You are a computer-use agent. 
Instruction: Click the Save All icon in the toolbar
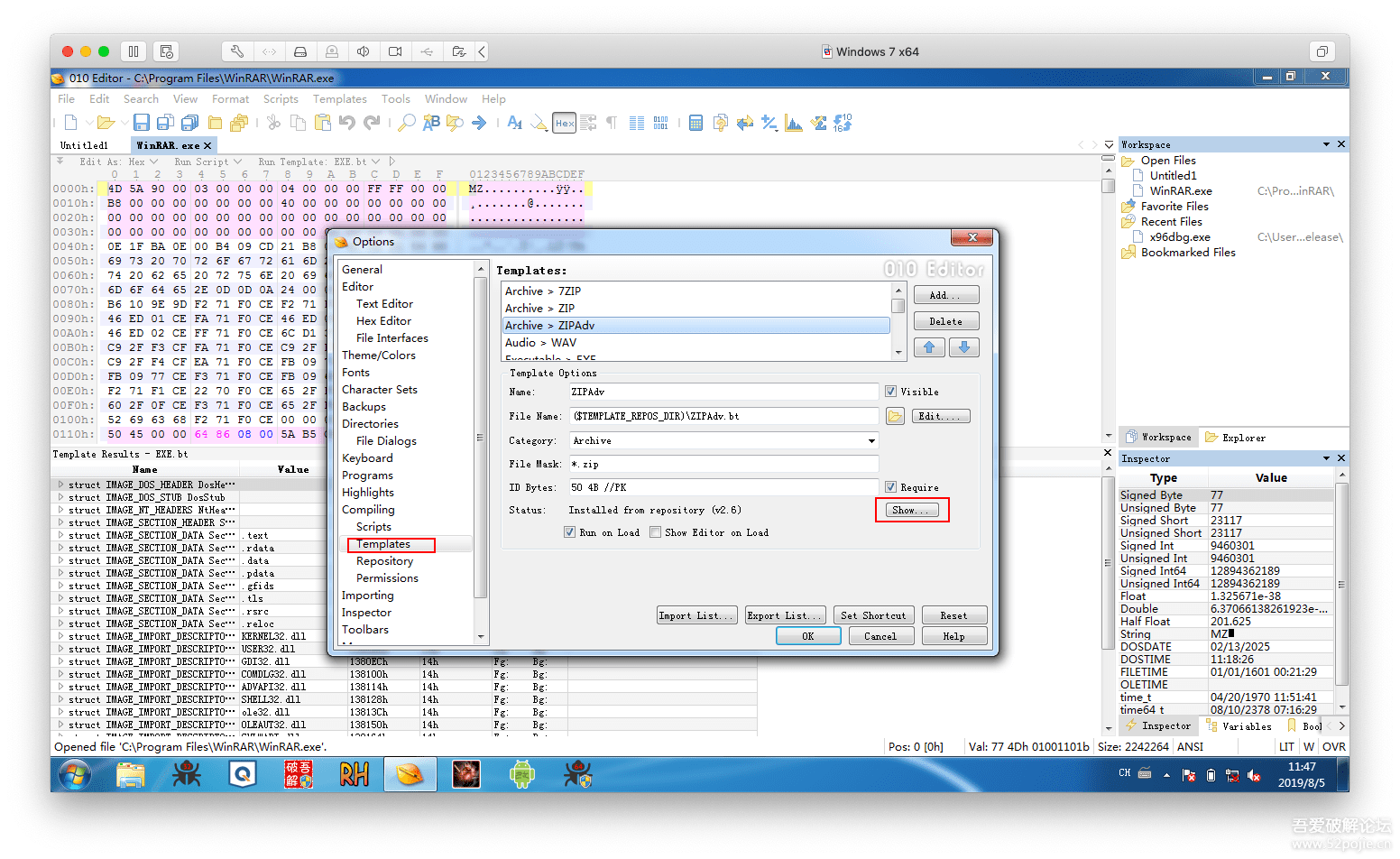[x=189, y=123]
